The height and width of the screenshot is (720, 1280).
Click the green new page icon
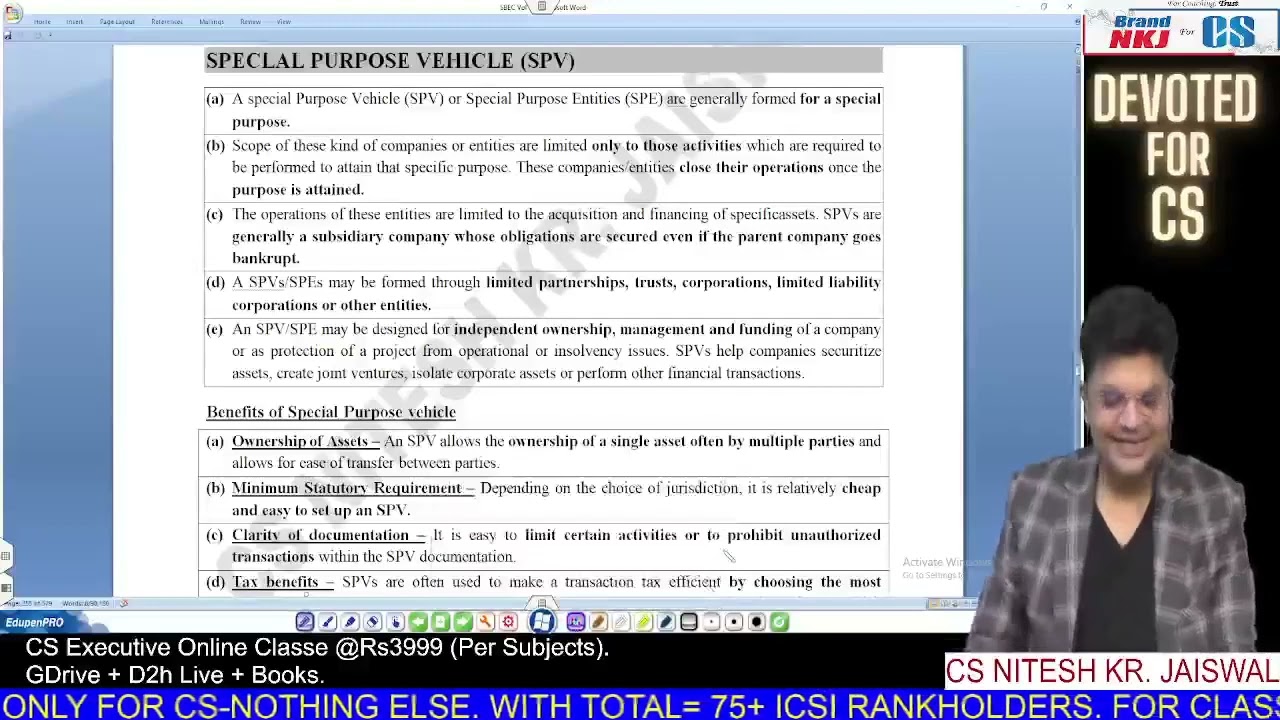440,622
